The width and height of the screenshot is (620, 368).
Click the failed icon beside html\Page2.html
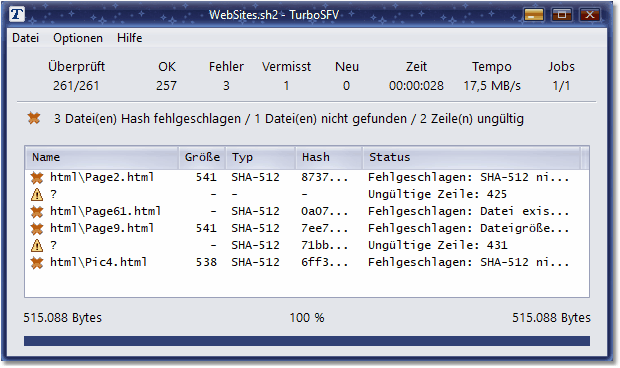[x=37, y=178]
